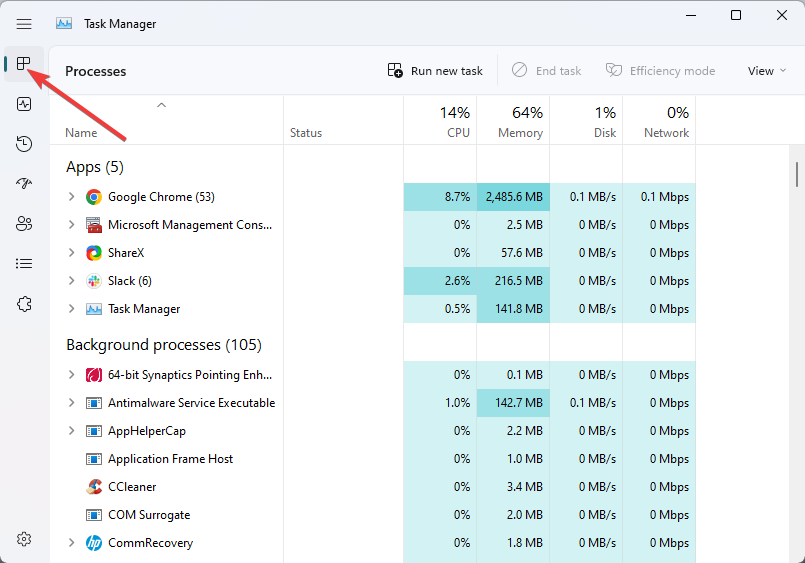Viewport: 805px width, 563px height.
Task: Click Run new task button
Action: 435,71
